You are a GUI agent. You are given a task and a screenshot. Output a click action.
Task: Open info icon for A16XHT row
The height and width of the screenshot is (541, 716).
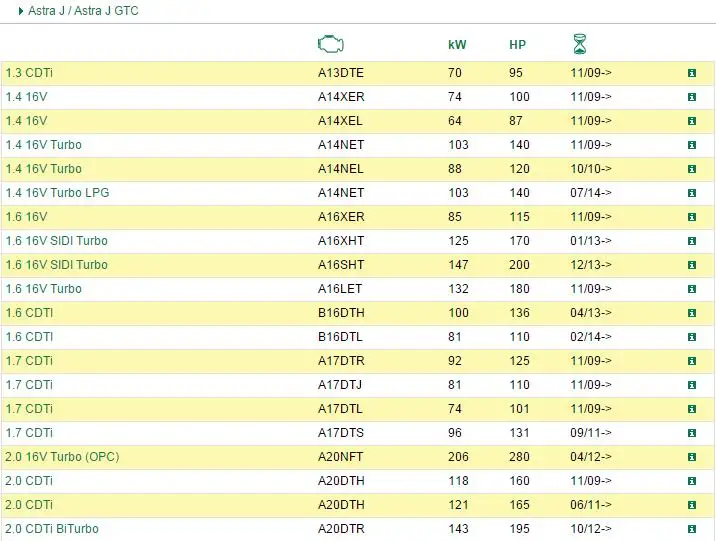pos(692,241)
